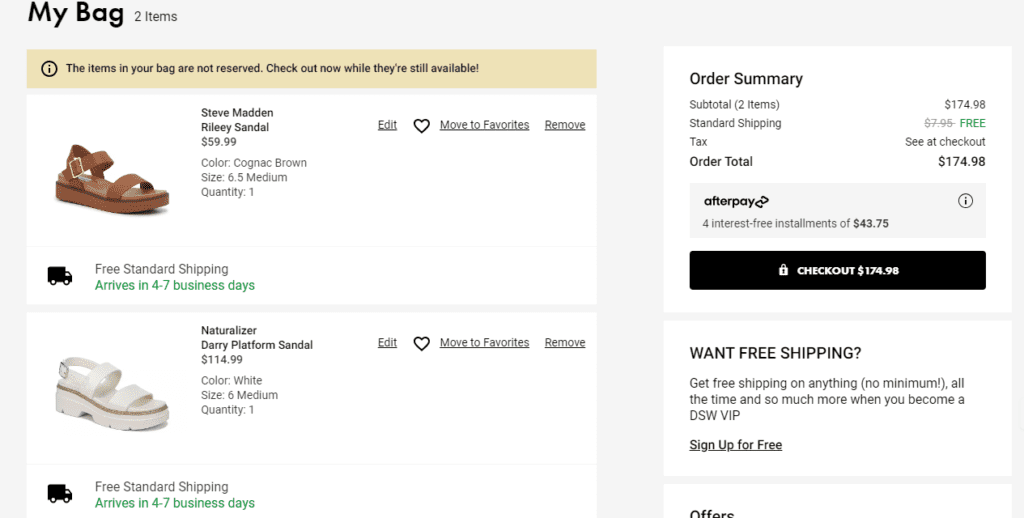The height and width of the screenshot is (518, 1024).
Task: Remove the Rileey Sandal from bag
Action: pos(565,125)
